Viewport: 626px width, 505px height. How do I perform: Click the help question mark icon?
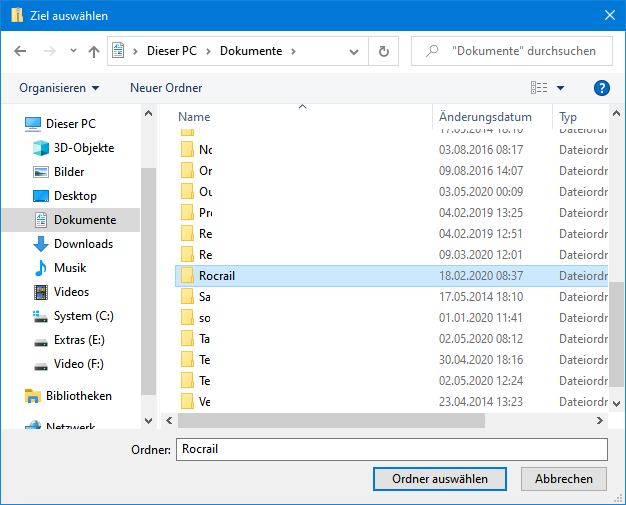click(x=601, y=88)
